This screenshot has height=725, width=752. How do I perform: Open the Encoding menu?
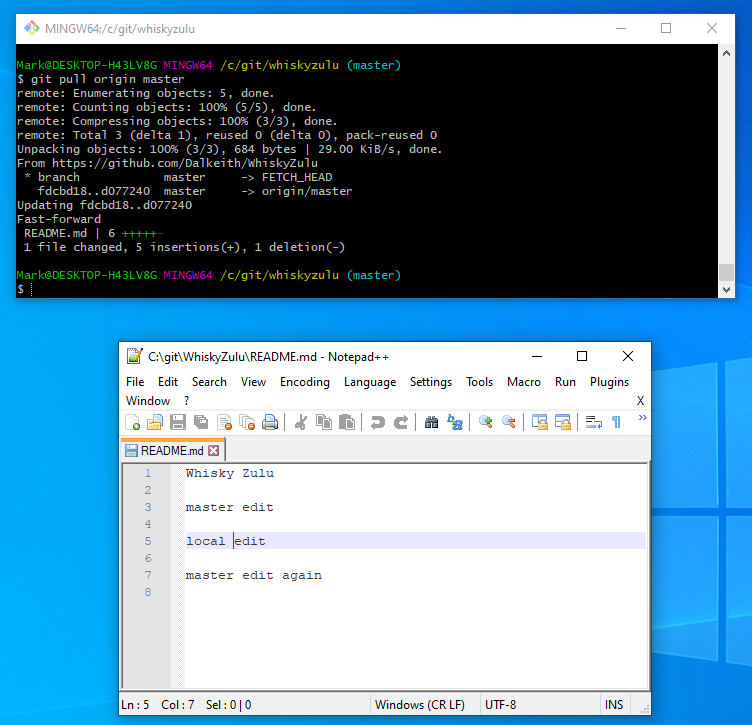(x=305, y=382)
